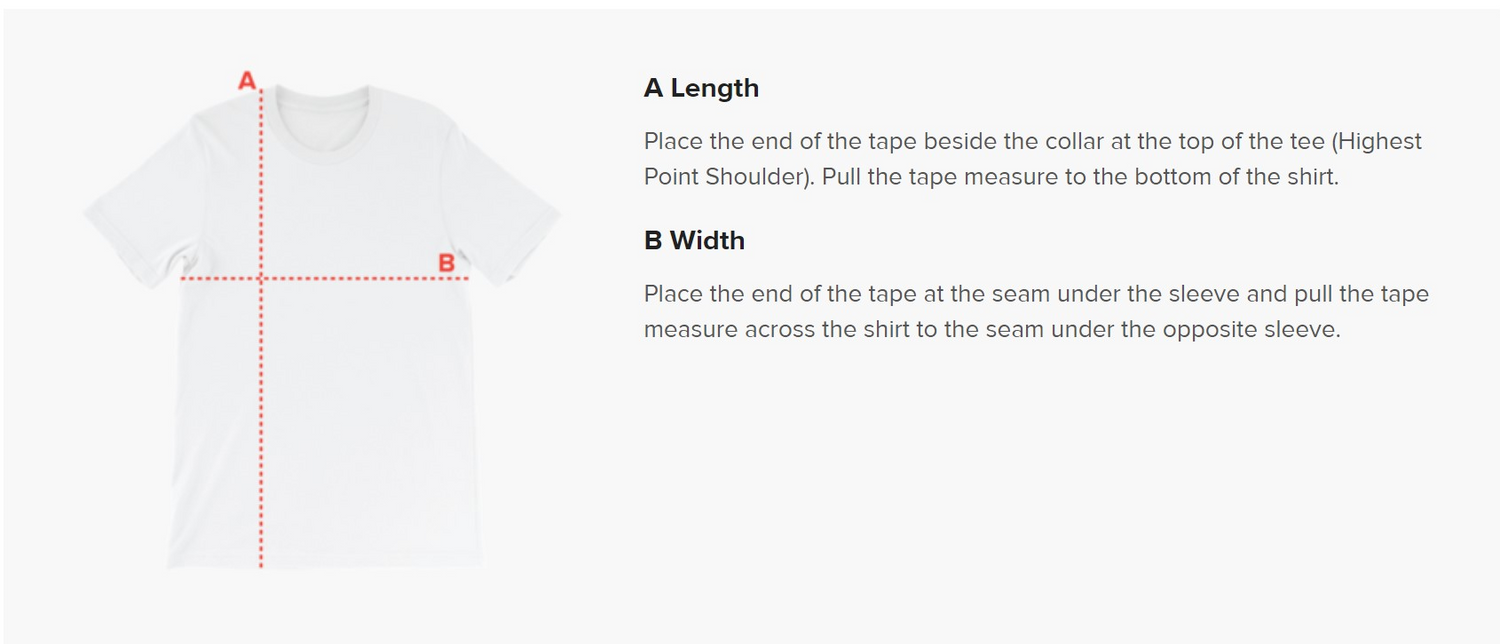The height and width of the screenshot is (644, 1500).
Task: Click the left end of the width line
Action: [x=184, y=279]
